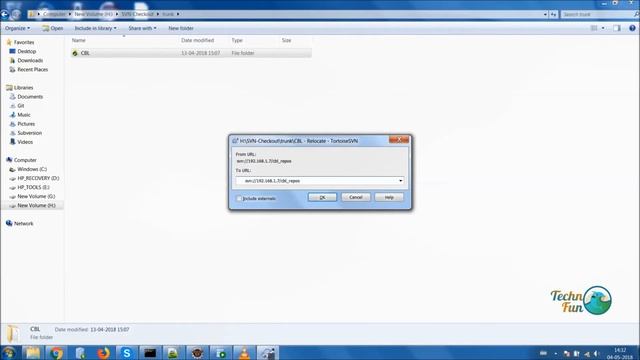Click the Open toolbar button
The width and height of the screenshot is (640, 360).
point(53,28)
